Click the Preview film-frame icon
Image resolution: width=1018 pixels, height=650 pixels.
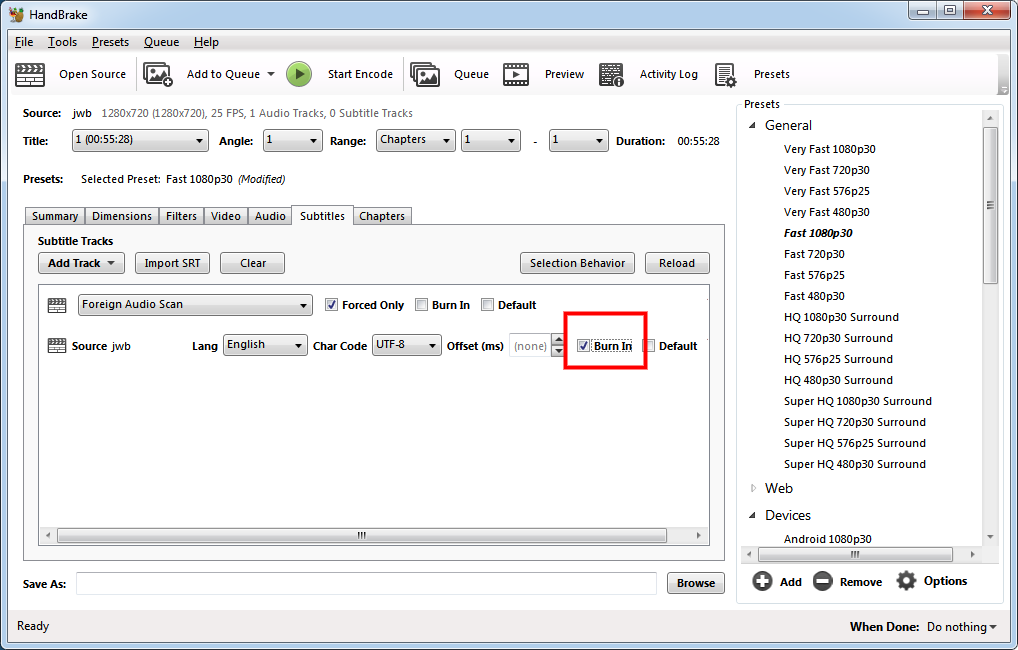[x=515, y=75]
